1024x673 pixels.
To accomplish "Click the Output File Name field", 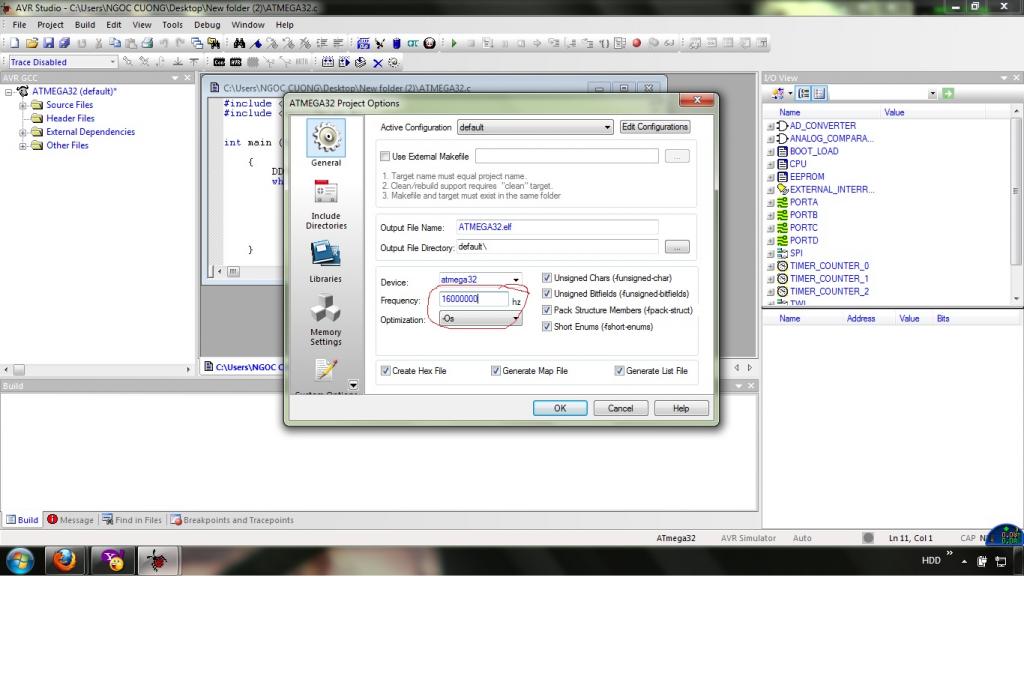I will pos(557,227).
